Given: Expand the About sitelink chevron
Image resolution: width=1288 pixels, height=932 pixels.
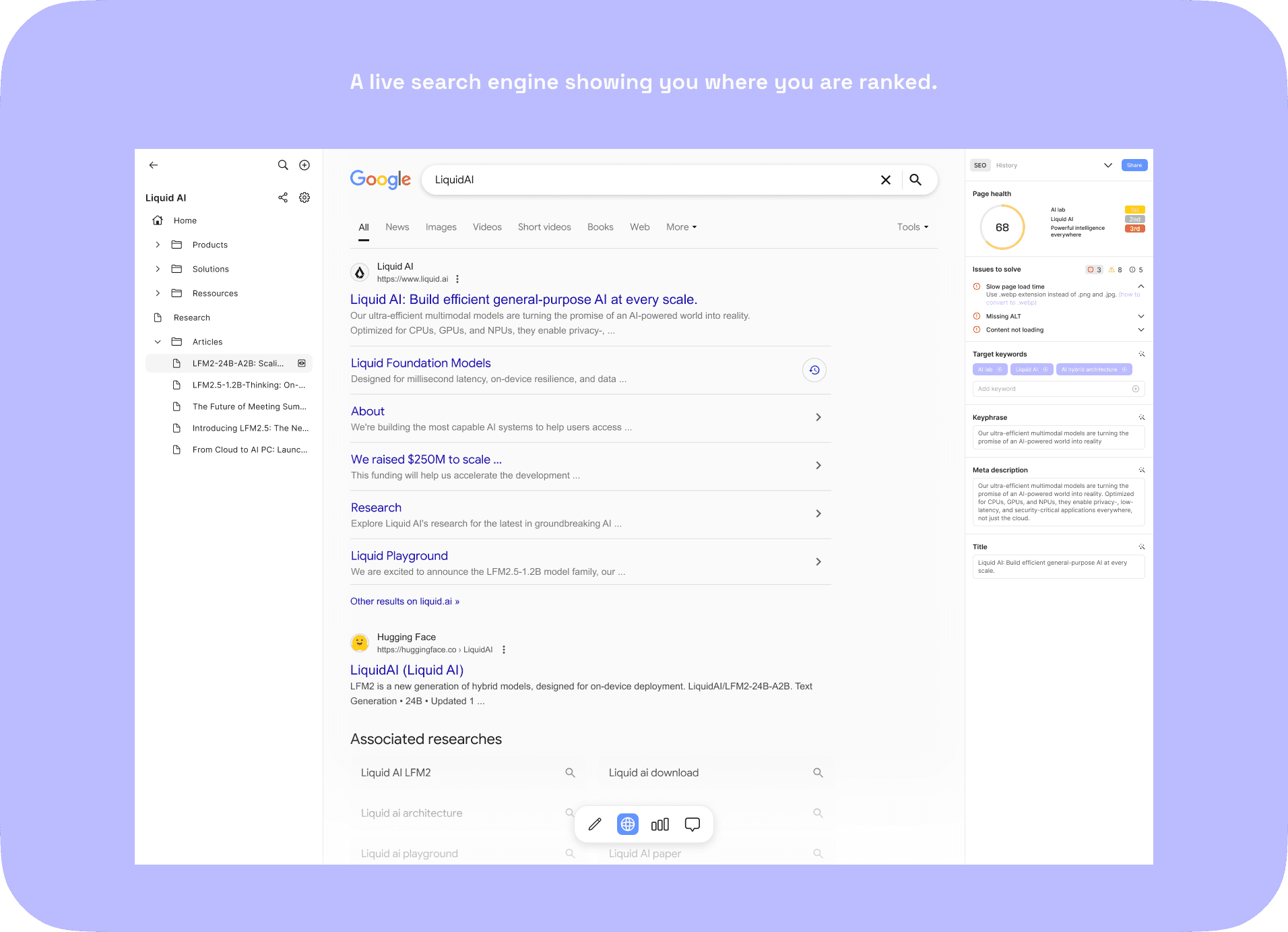Looking at the screenshot, I should click(818, 417).
